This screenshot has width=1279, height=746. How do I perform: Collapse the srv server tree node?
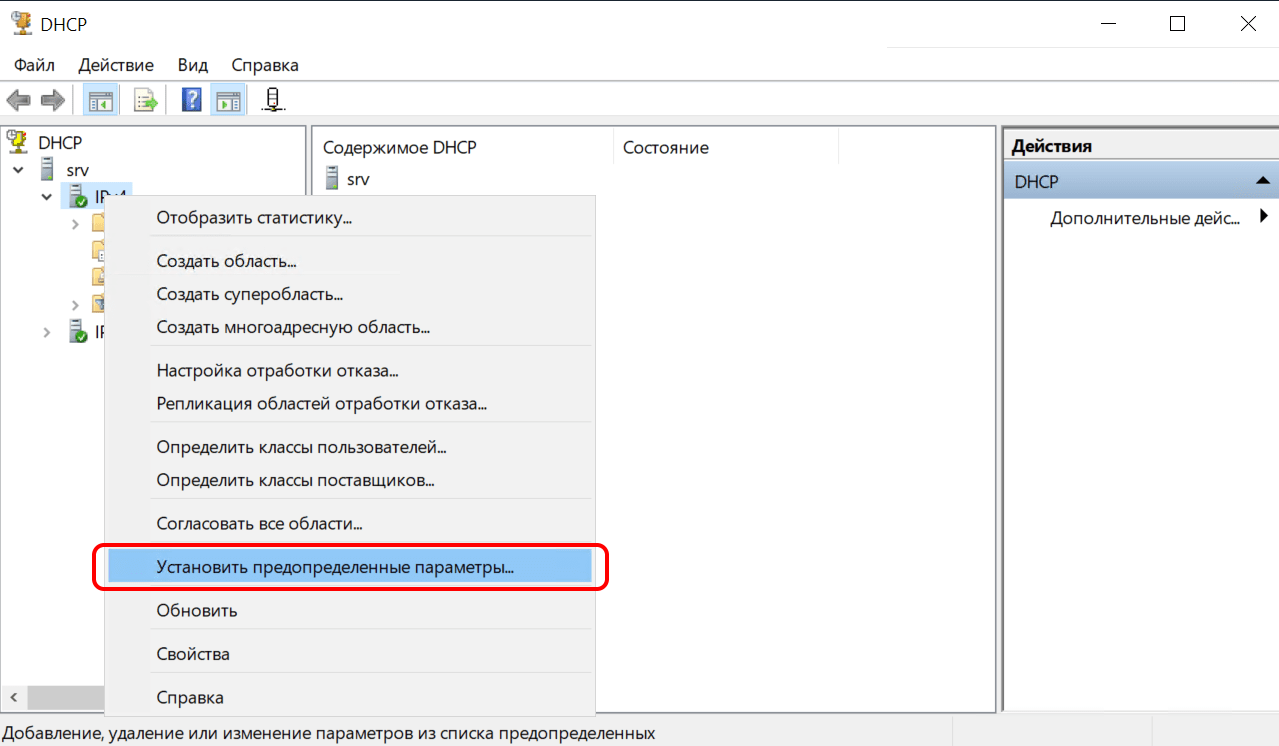[x=19, y=170]
